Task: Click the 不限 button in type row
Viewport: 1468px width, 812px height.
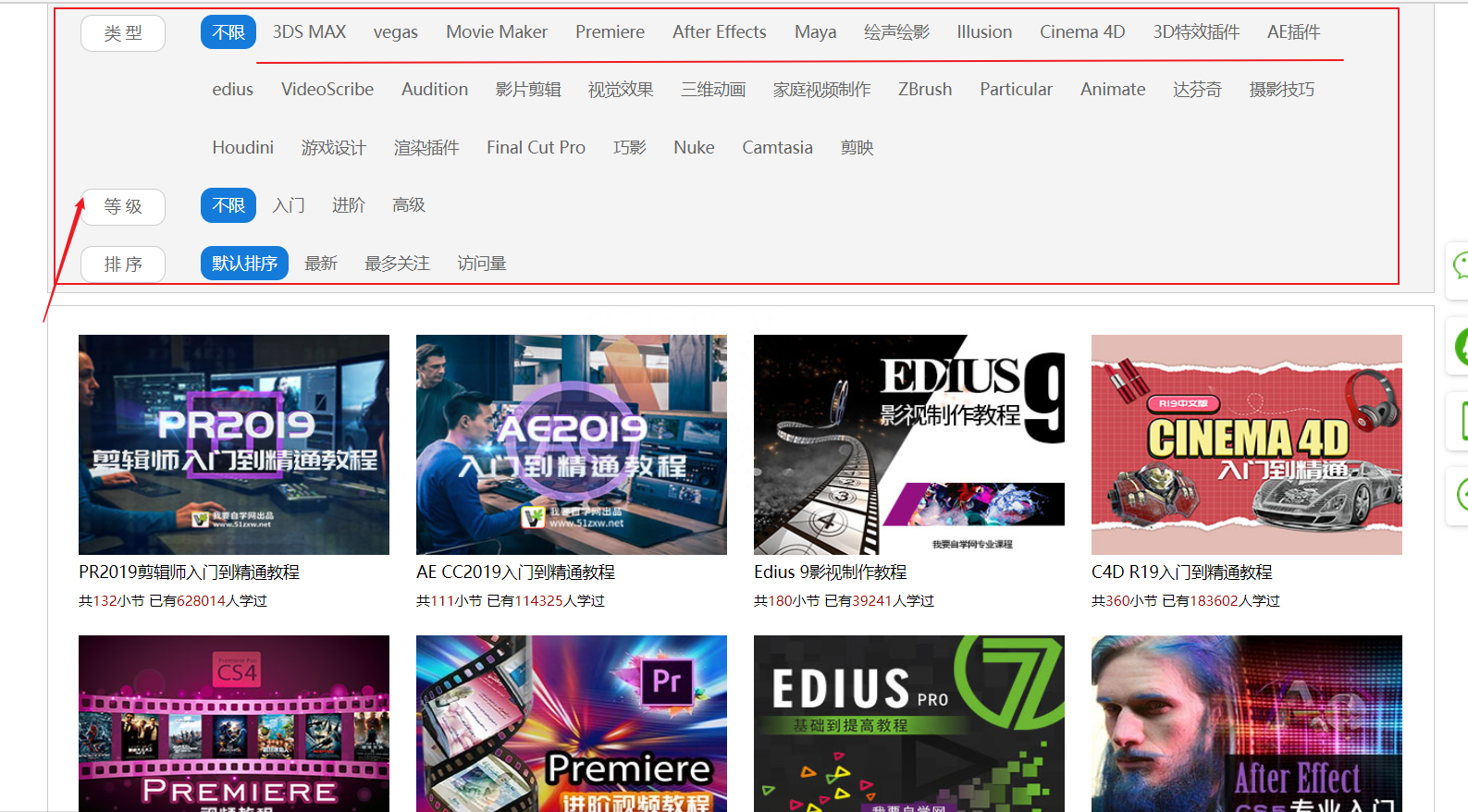Action: click(228, 32)
